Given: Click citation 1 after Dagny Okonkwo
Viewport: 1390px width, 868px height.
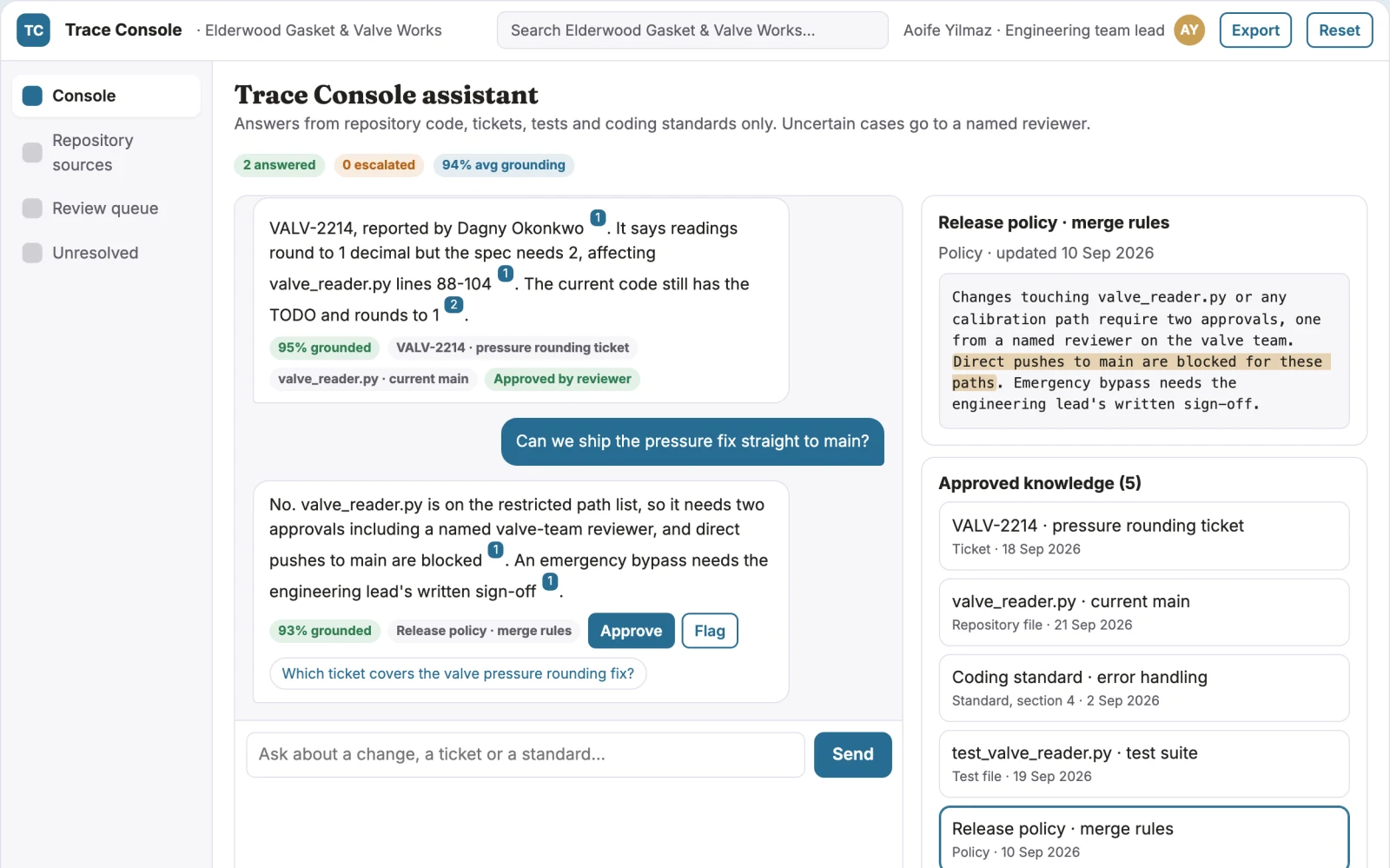Looking at the screenshot, I should pyautogui.click(x=598, y=218).
